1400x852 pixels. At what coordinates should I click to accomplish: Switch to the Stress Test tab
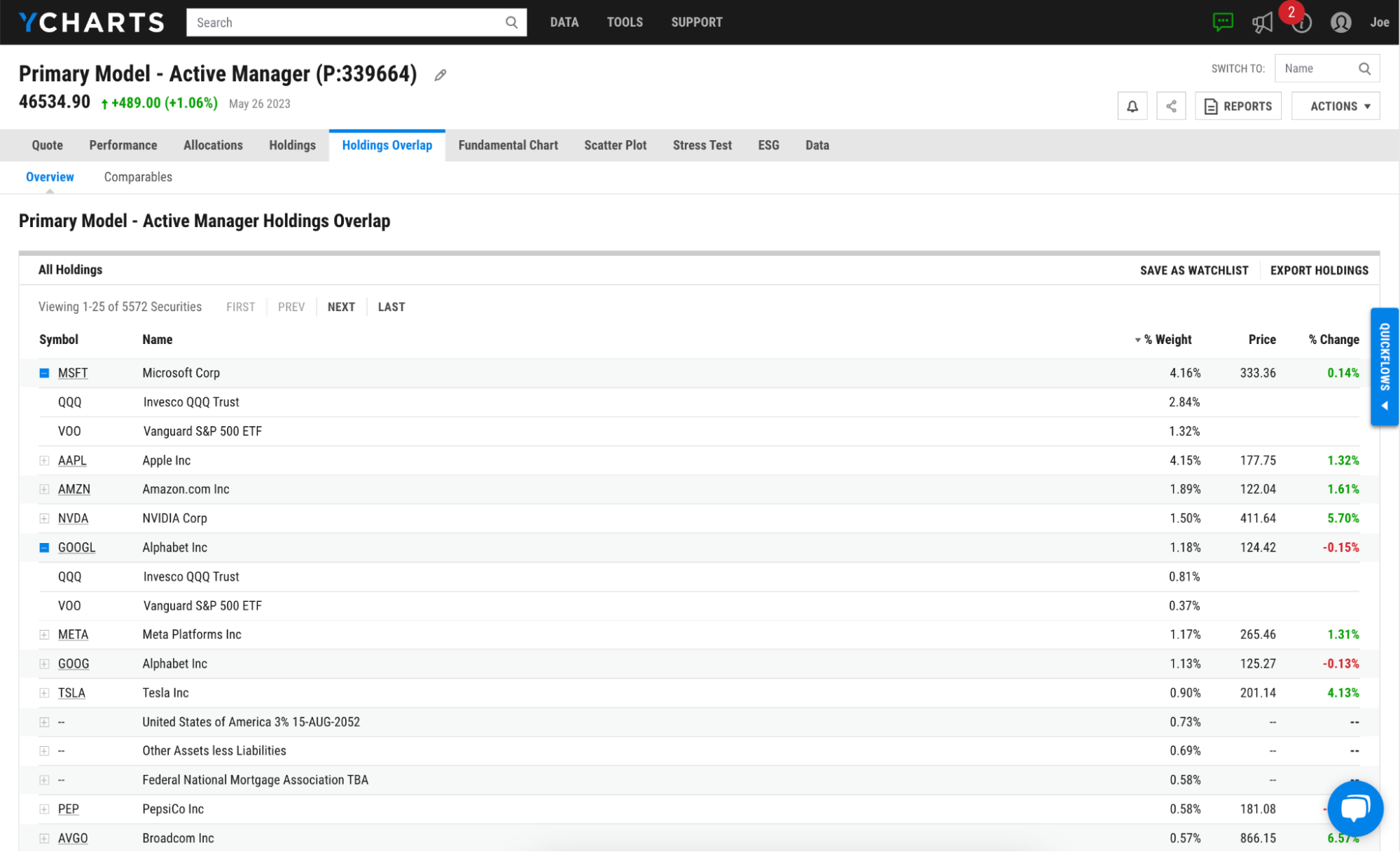tap(702, 145)
